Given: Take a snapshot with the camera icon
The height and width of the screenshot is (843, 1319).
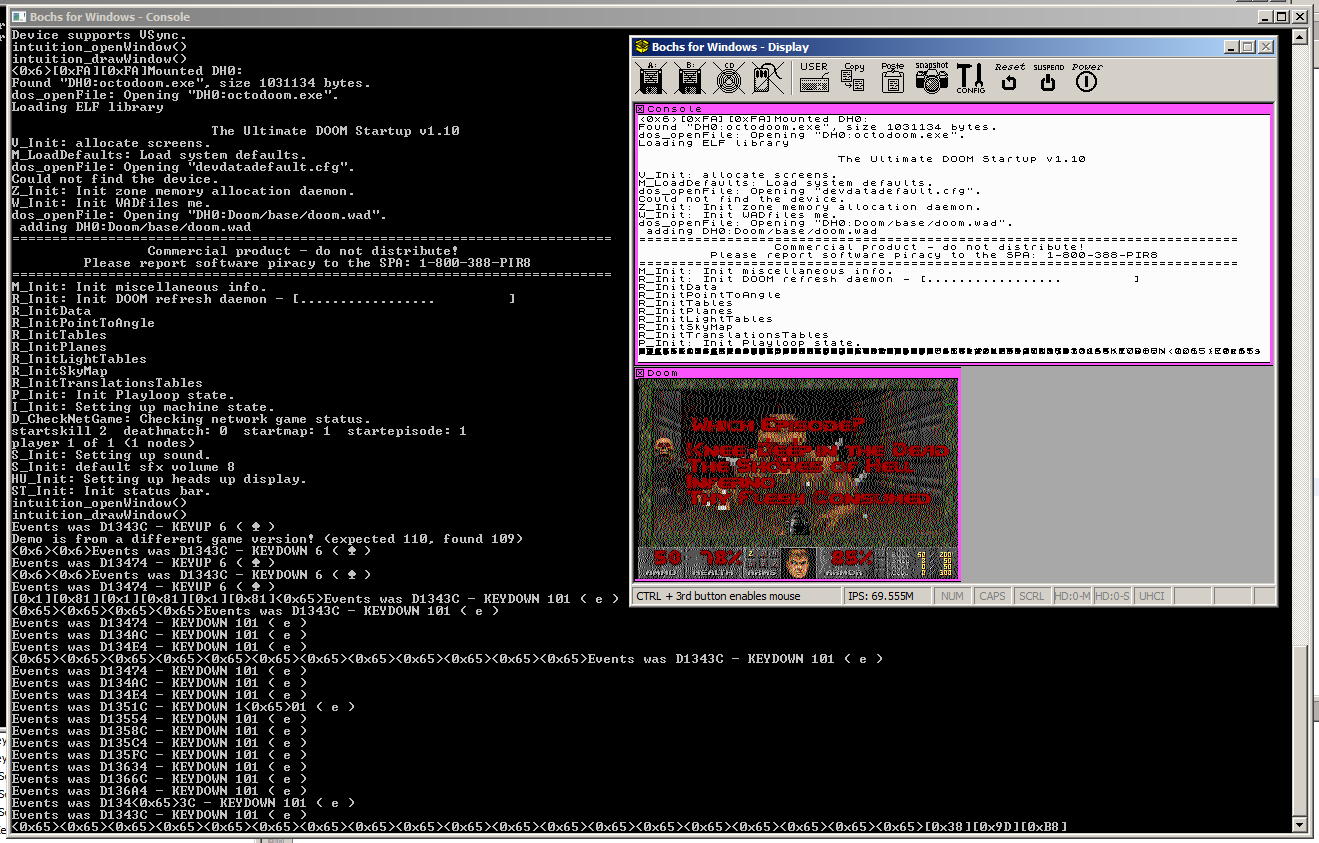Looking at the screenshot, I should pos(931,77).
